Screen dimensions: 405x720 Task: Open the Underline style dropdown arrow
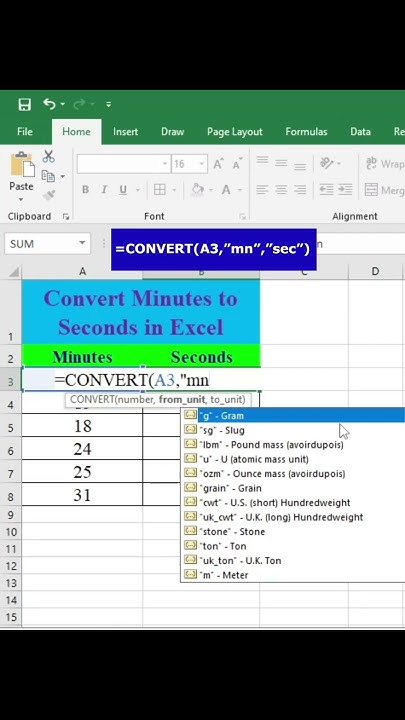[137, 190]
